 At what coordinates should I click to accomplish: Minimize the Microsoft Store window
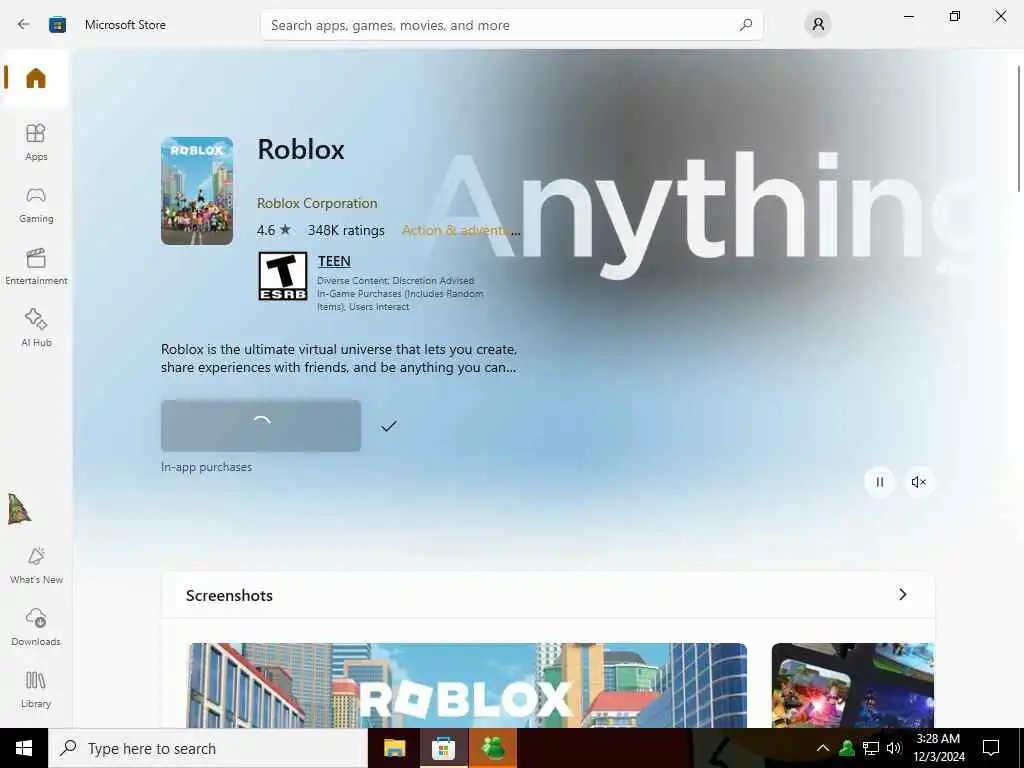[908, 16]
